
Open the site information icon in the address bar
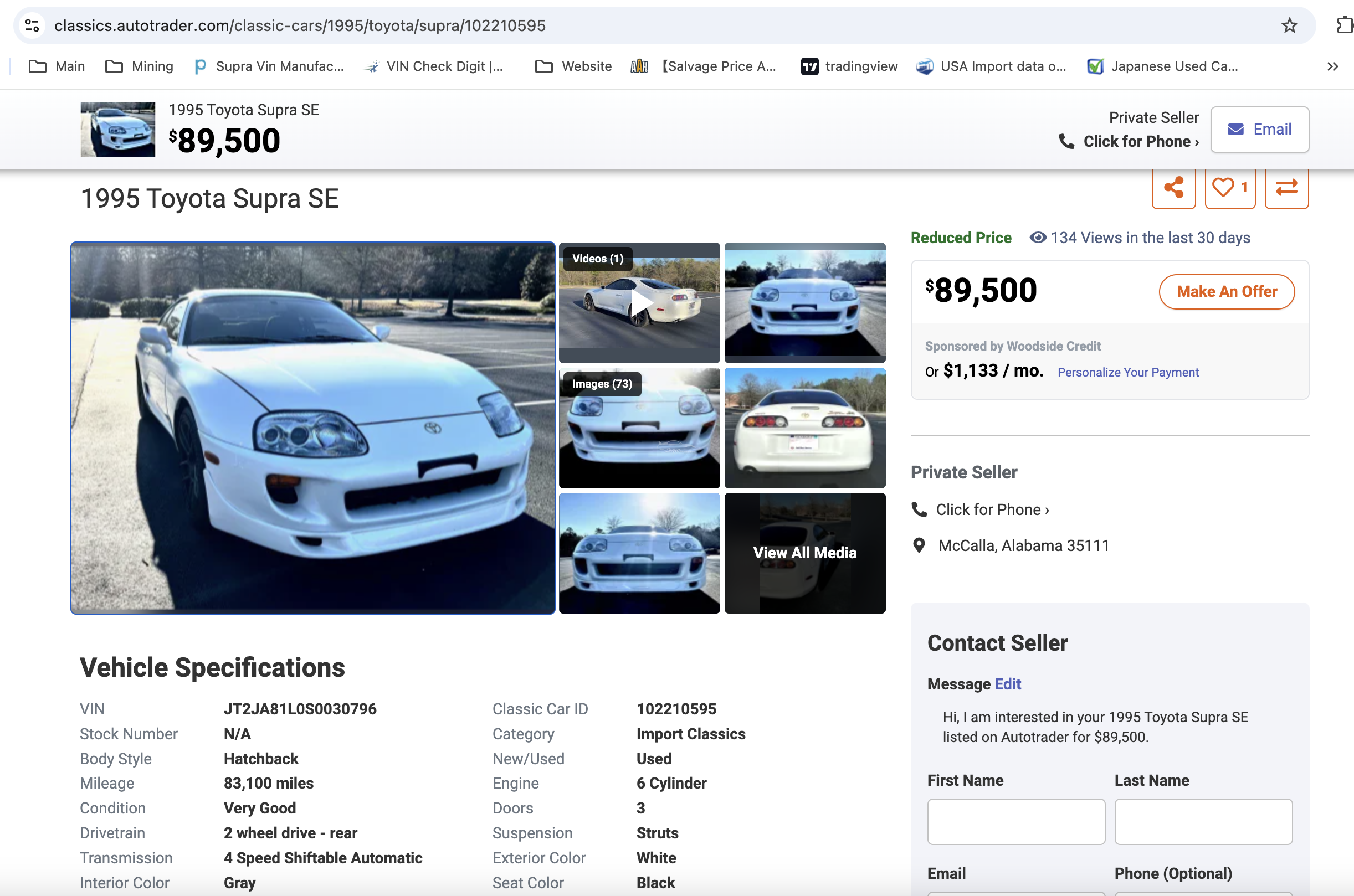[33, 25]
